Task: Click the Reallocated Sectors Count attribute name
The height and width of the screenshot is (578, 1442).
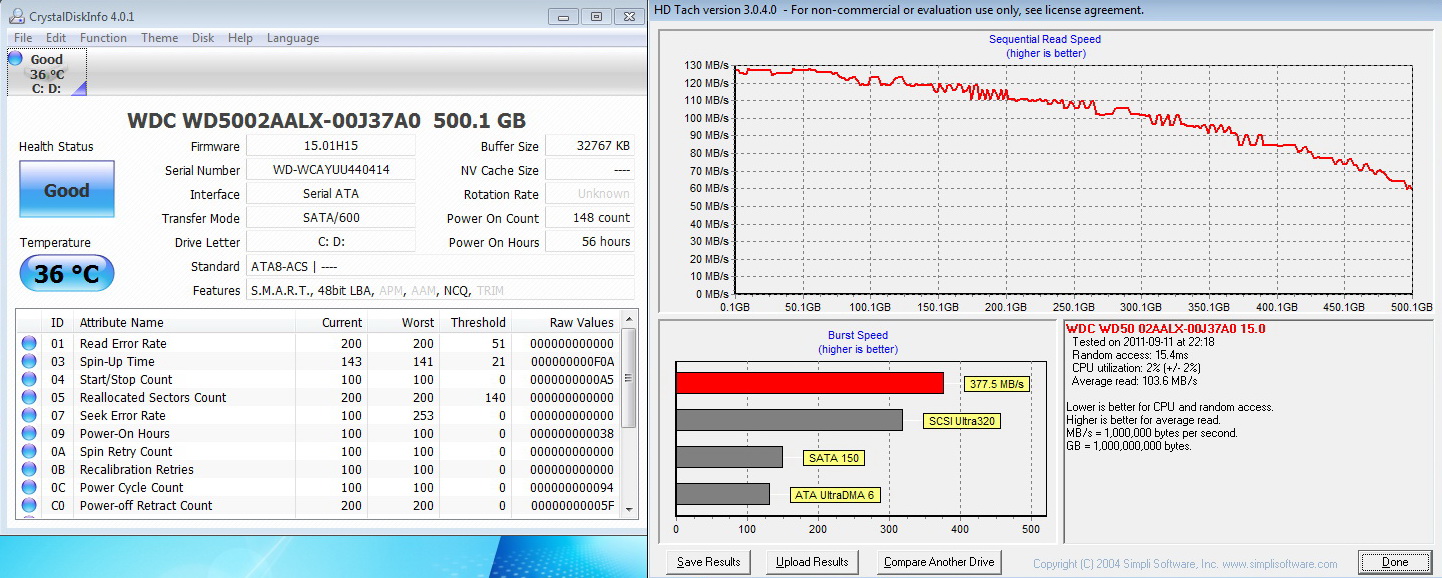Action: tap(153, 397)
